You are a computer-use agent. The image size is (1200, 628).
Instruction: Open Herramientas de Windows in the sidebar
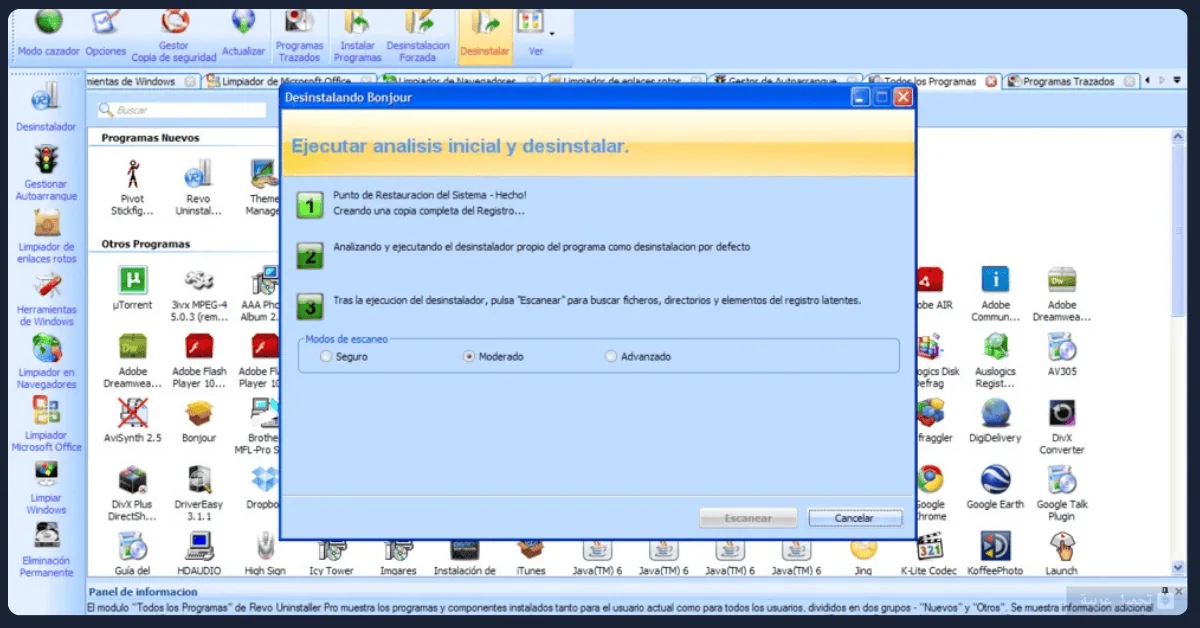point(46,299)
